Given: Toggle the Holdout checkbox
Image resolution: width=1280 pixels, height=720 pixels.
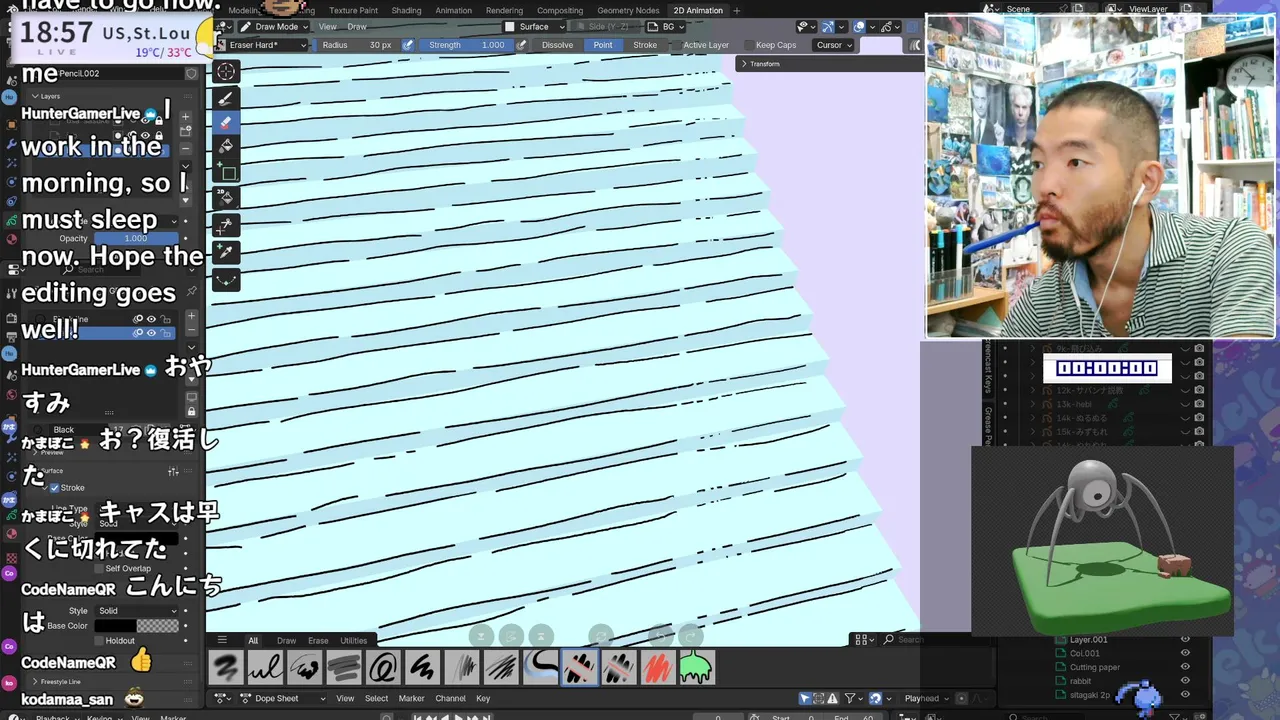Looking at the screenshot, I should (98, 640).
